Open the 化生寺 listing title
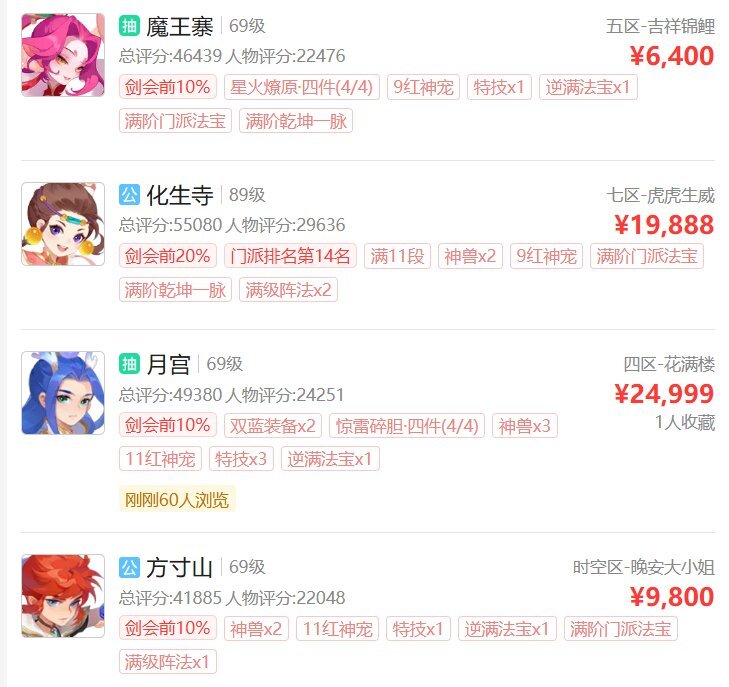This screenshot has height=687, width=729. click(x=179, y=195)
